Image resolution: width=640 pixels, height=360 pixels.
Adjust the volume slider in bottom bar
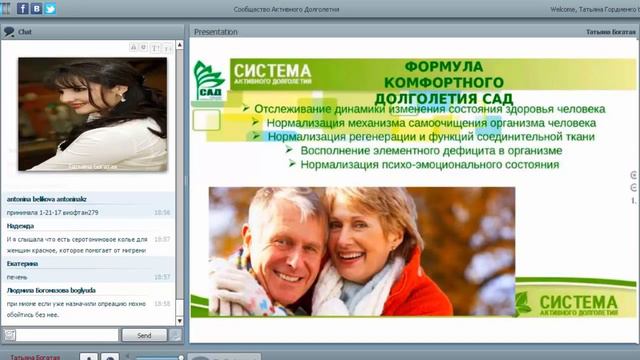[159, 358]
